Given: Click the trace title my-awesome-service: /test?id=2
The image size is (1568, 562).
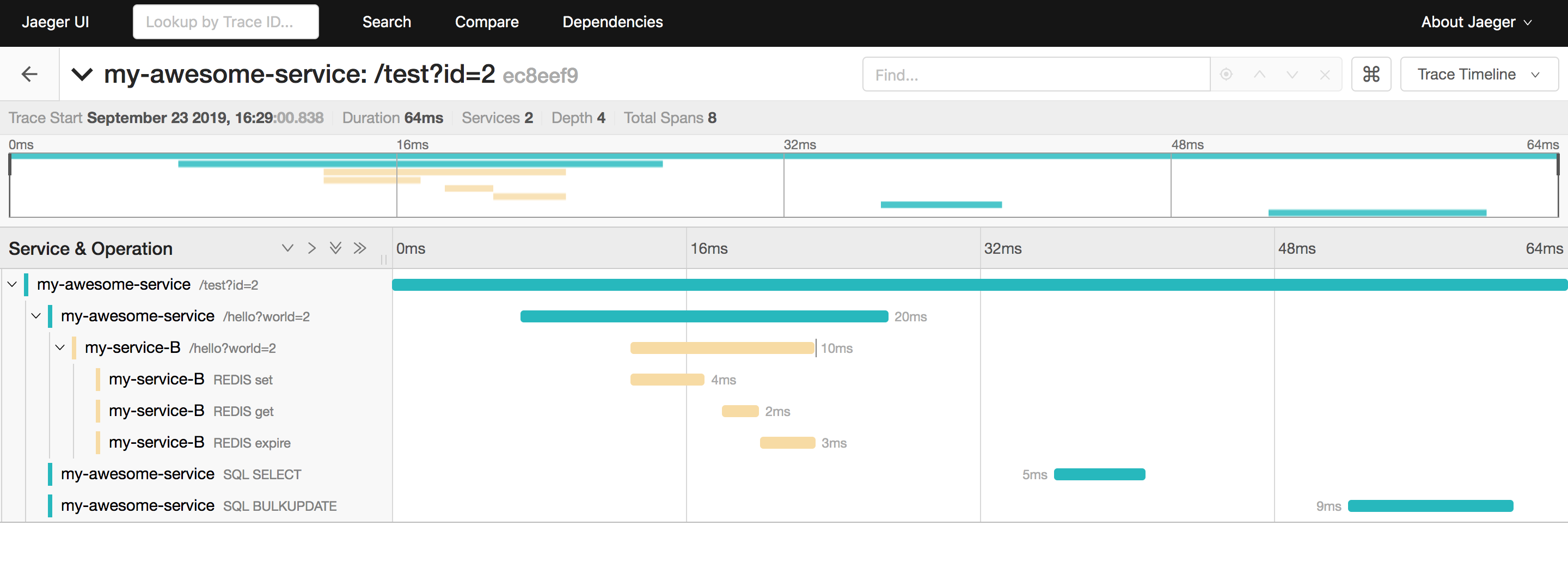Looking at the screenshot, I should click(299, 74).
